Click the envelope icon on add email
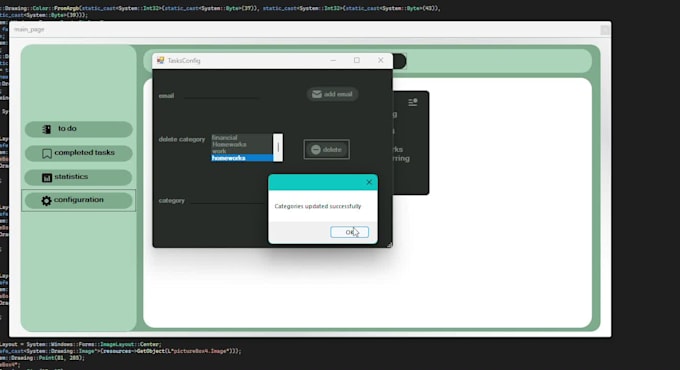The image size is (680, 370). [317, 94]
